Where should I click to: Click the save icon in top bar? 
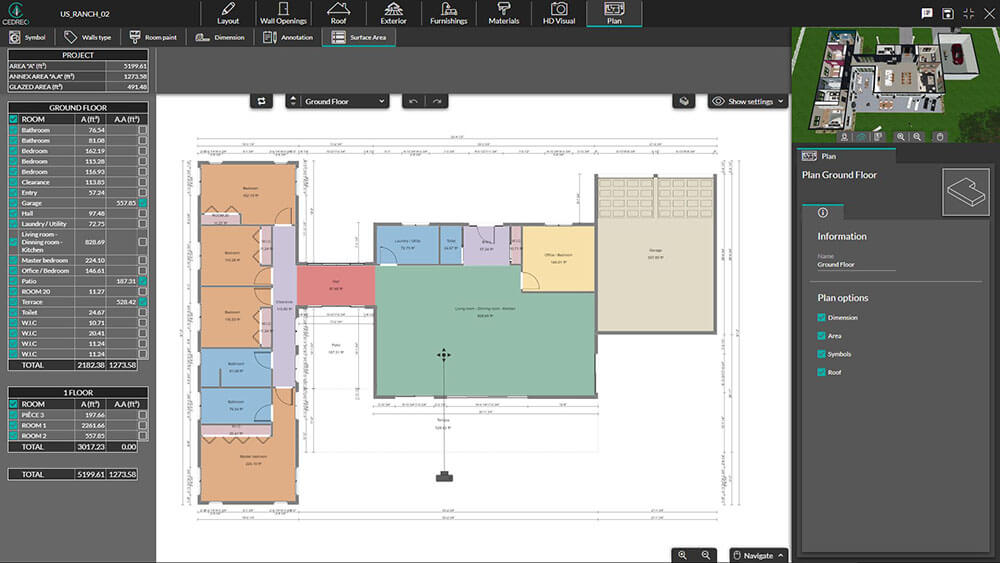tap(947, 13)
